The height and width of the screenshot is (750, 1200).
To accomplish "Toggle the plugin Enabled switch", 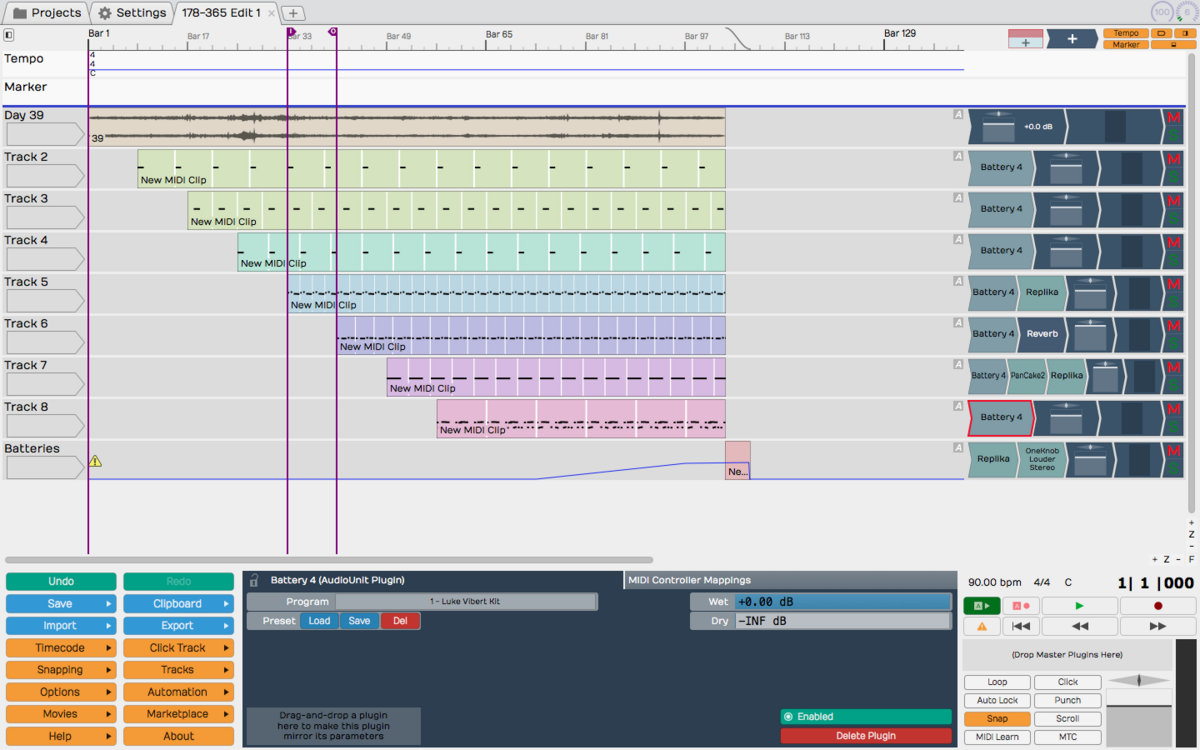I will click(x=865, y=716).
